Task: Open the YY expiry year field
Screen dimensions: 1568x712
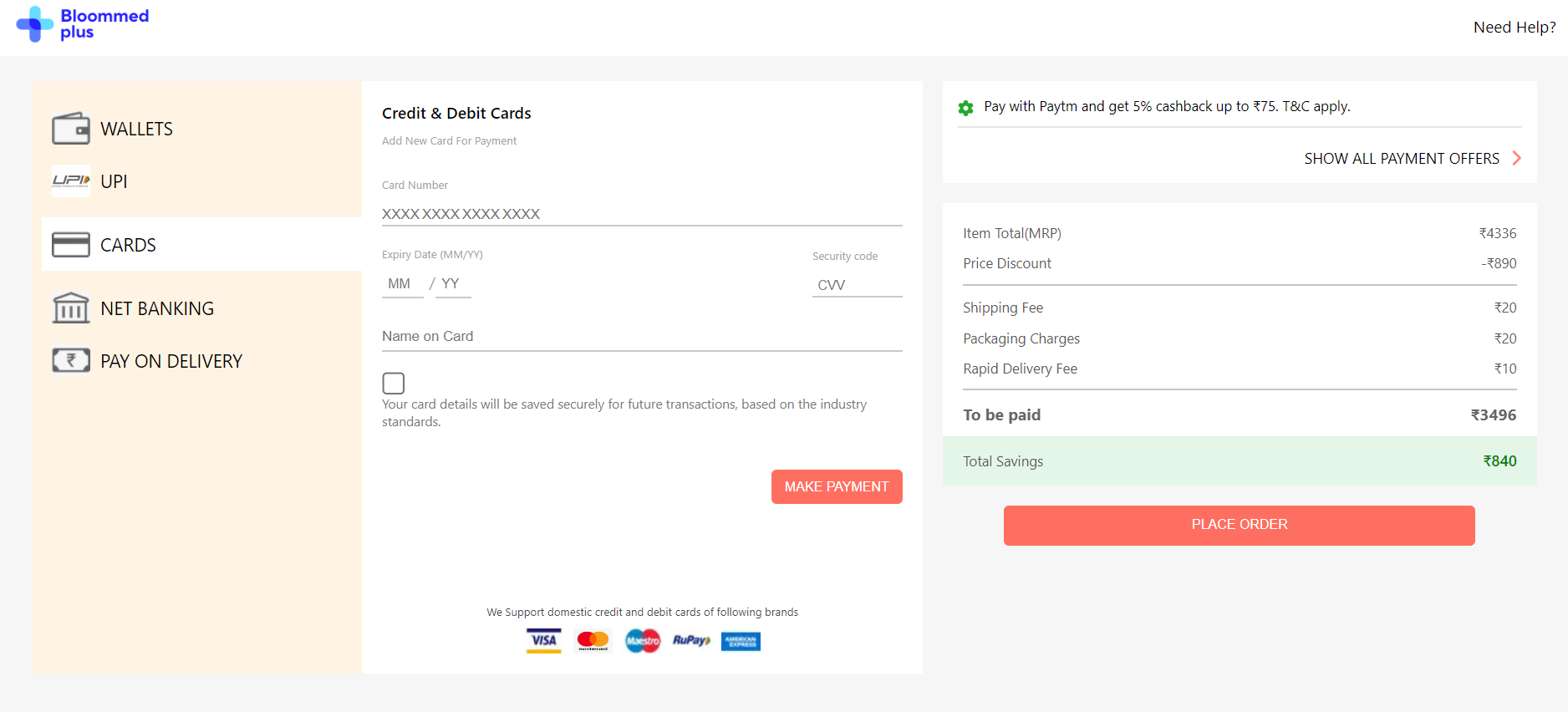Action: pyautogui.click(x=451, y=284)
